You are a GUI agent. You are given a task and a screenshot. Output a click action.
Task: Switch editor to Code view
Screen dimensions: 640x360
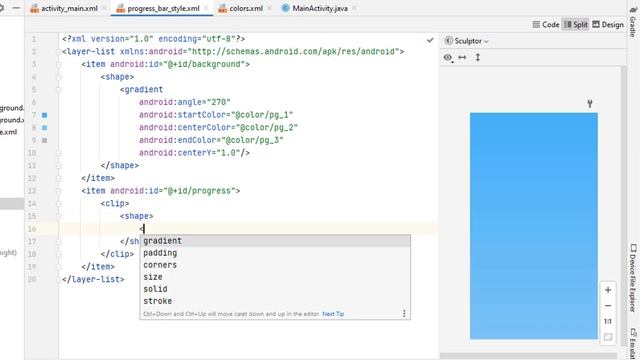[x=546, y=24]
